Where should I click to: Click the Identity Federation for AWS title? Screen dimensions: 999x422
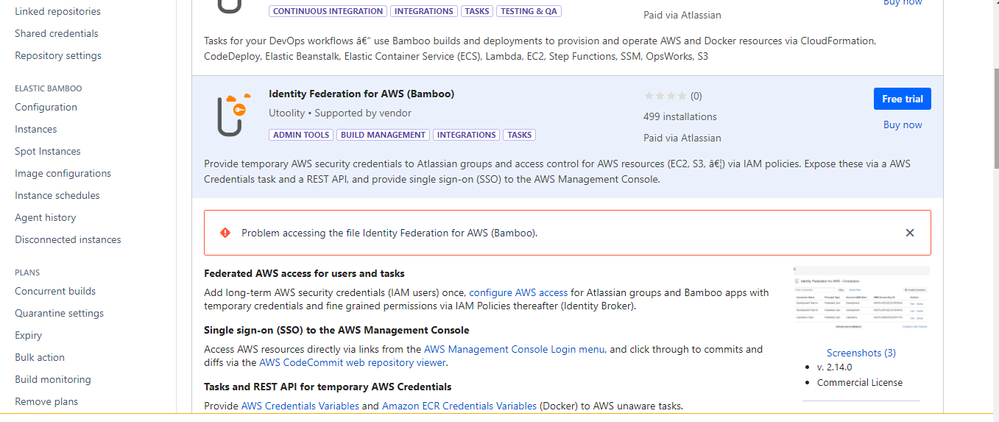[x=361, y=94]
